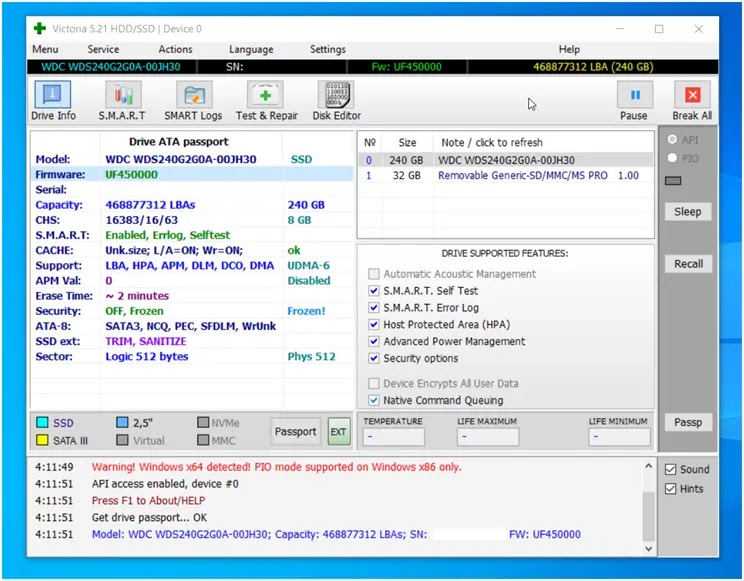The height and width of the screenshot is (581, 744).
Task: Toggle the Automatic Acoustic Management checkbox
Action: [374, 274]
